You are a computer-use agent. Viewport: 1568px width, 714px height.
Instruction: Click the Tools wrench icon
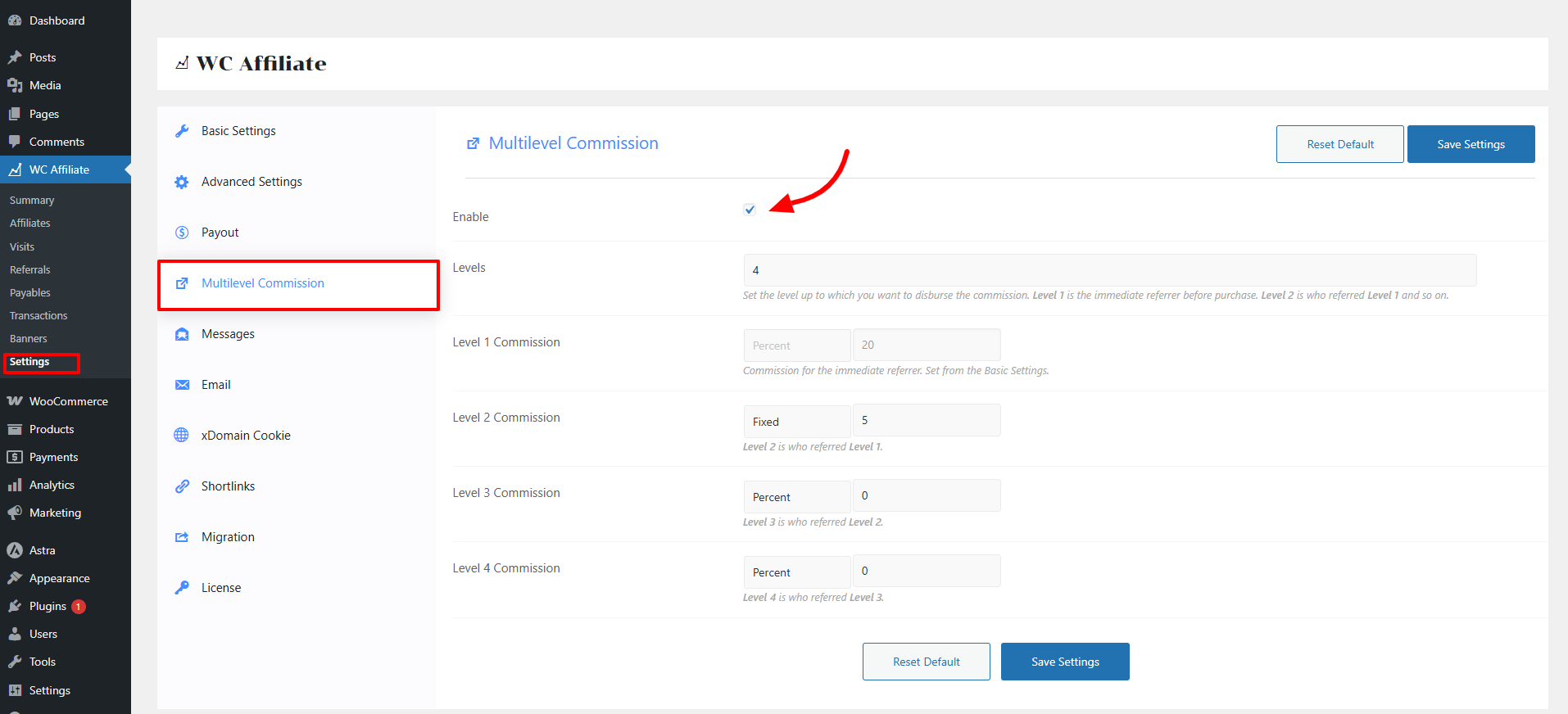click(x=15, y=662)
